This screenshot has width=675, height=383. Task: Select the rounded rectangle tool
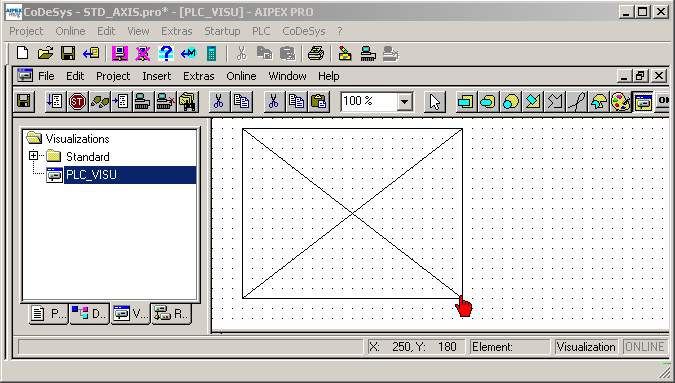coord(488,102)
